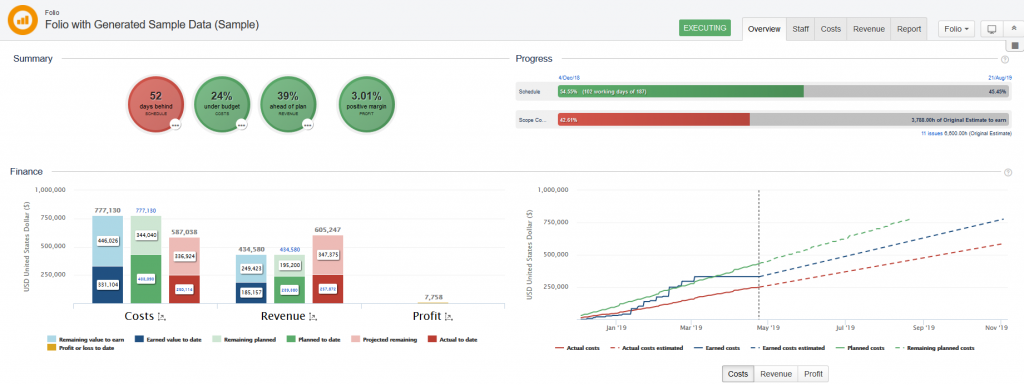Click the orange Folio logo icon

coord(22,20)
